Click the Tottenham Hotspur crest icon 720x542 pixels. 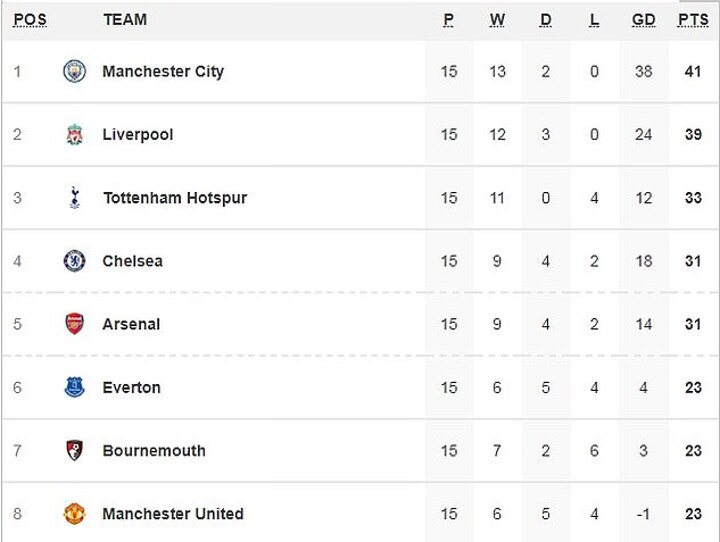(x=74, y=198)
